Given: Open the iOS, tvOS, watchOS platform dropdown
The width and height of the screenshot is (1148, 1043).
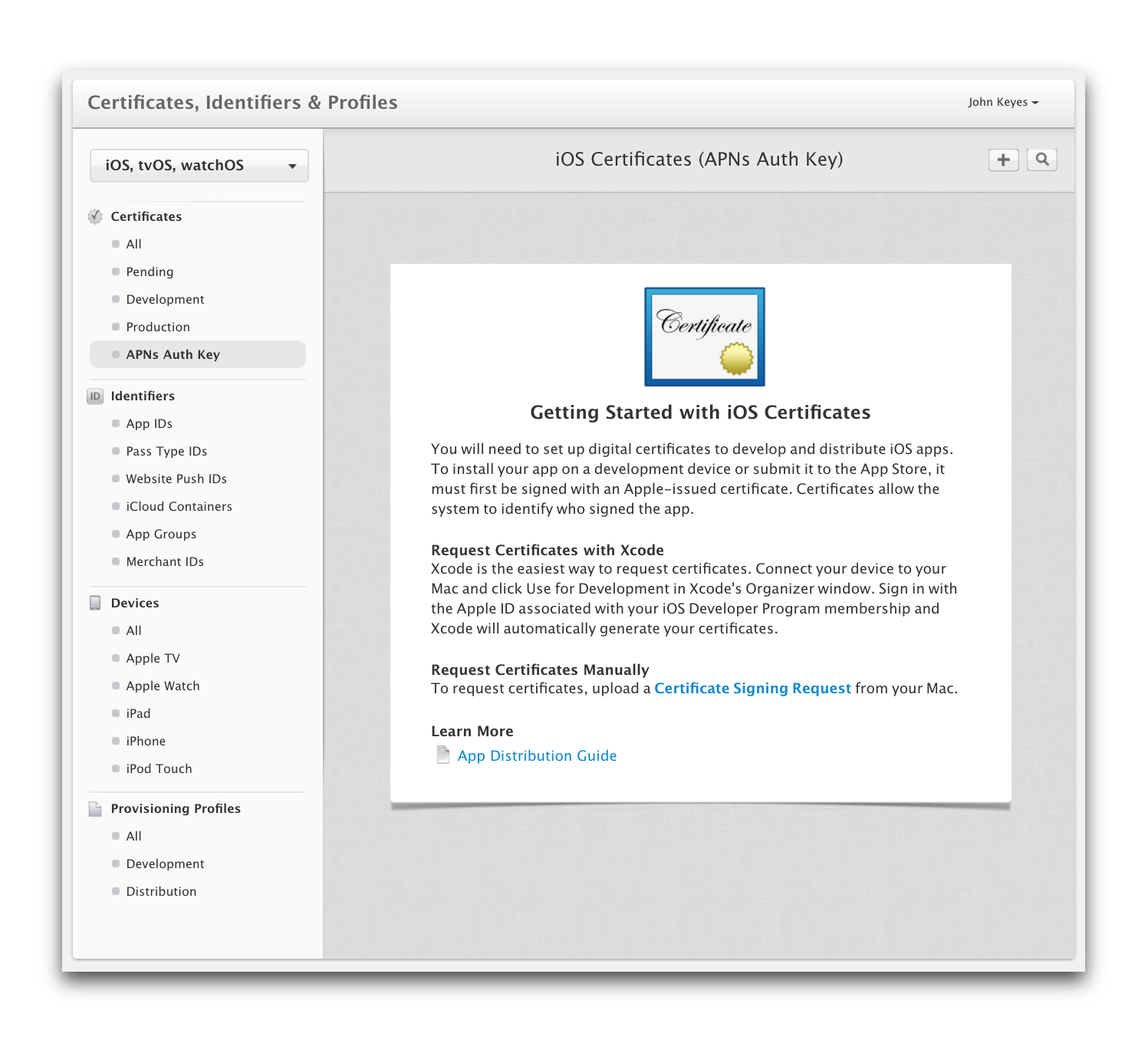Looking at the screenshot, I should coord(199,166).
